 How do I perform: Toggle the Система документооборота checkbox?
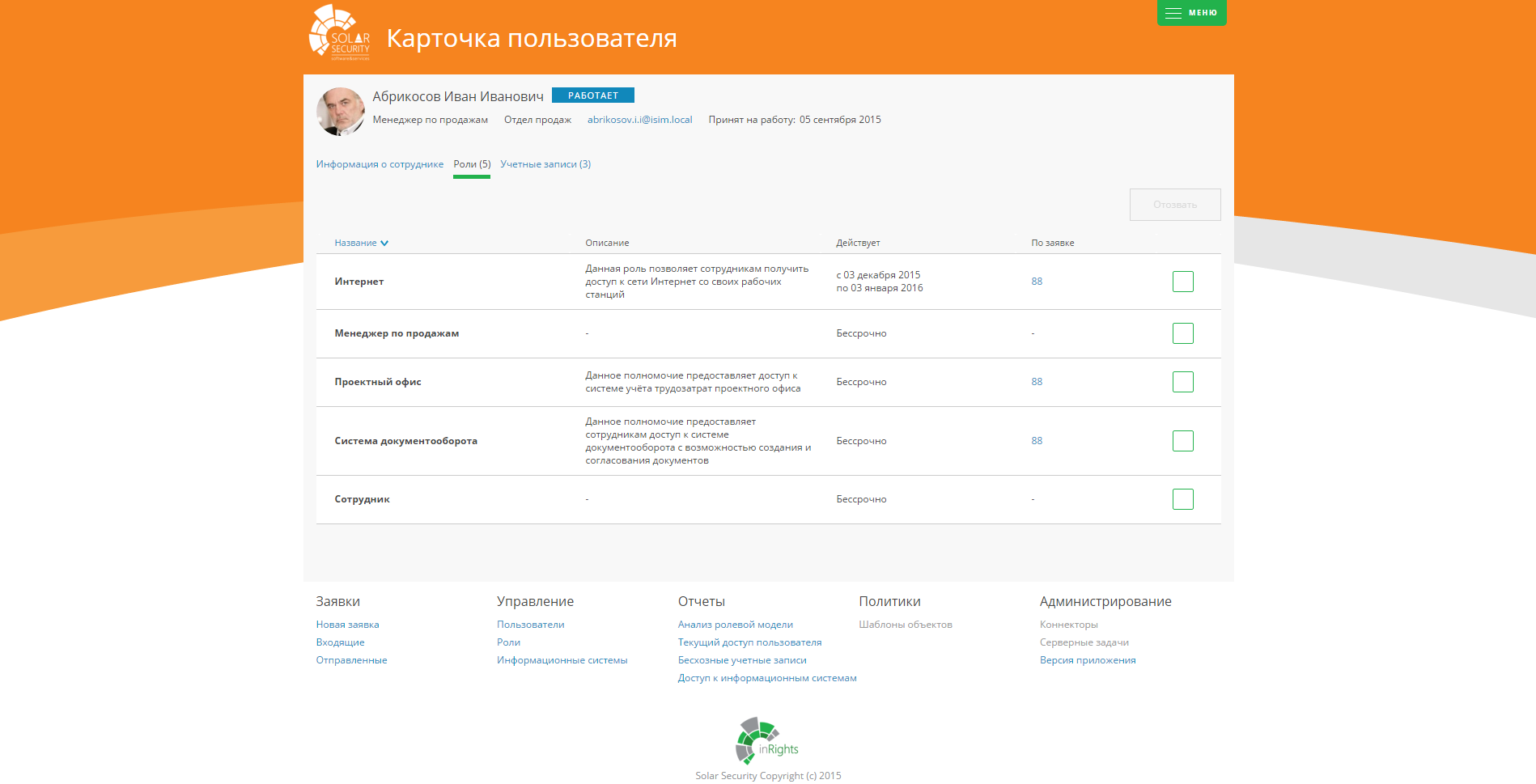1182,441
